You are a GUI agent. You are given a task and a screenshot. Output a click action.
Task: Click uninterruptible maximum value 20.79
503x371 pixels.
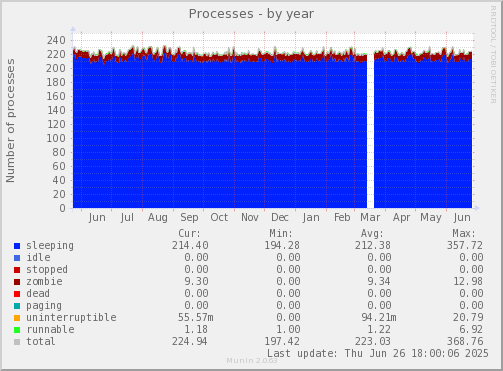pyautogui.click(x=468, y=317)
